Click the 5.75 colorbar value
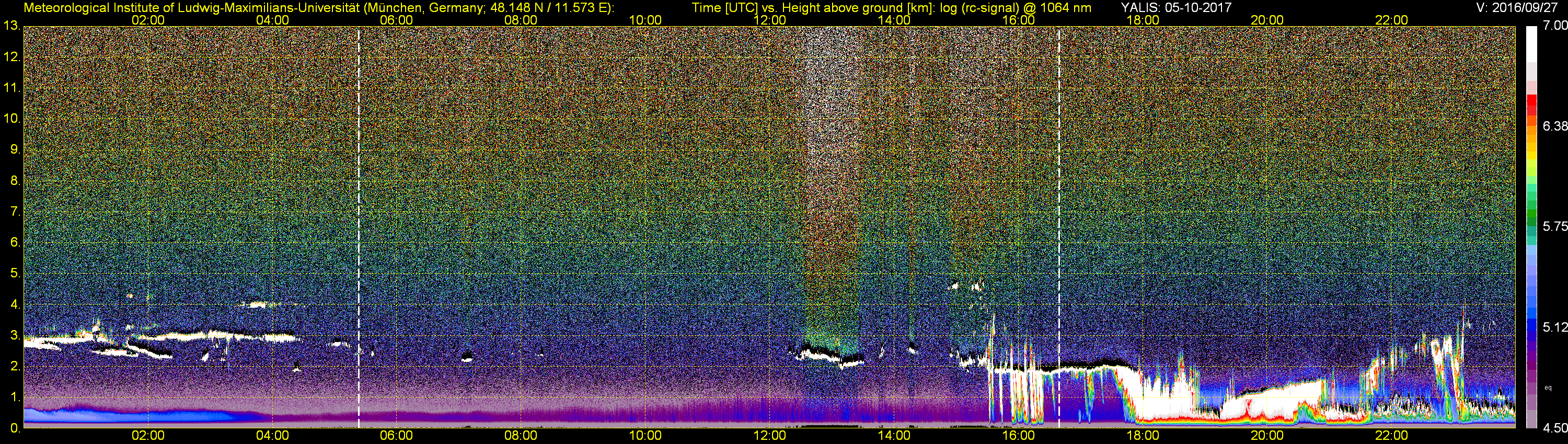The width and height of the screenshot is (1568, 444). 1555,226
